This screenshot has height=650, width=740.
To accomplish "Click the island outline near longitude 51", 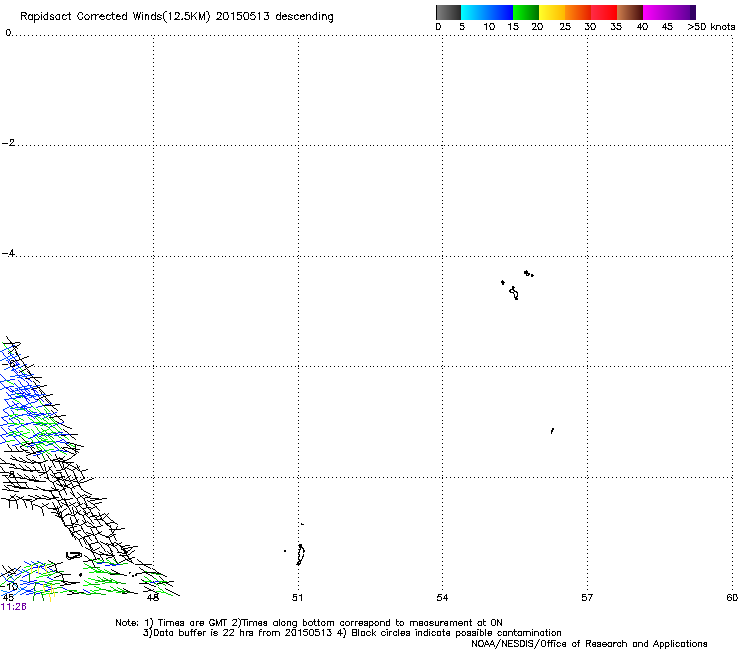I will 301,555.
